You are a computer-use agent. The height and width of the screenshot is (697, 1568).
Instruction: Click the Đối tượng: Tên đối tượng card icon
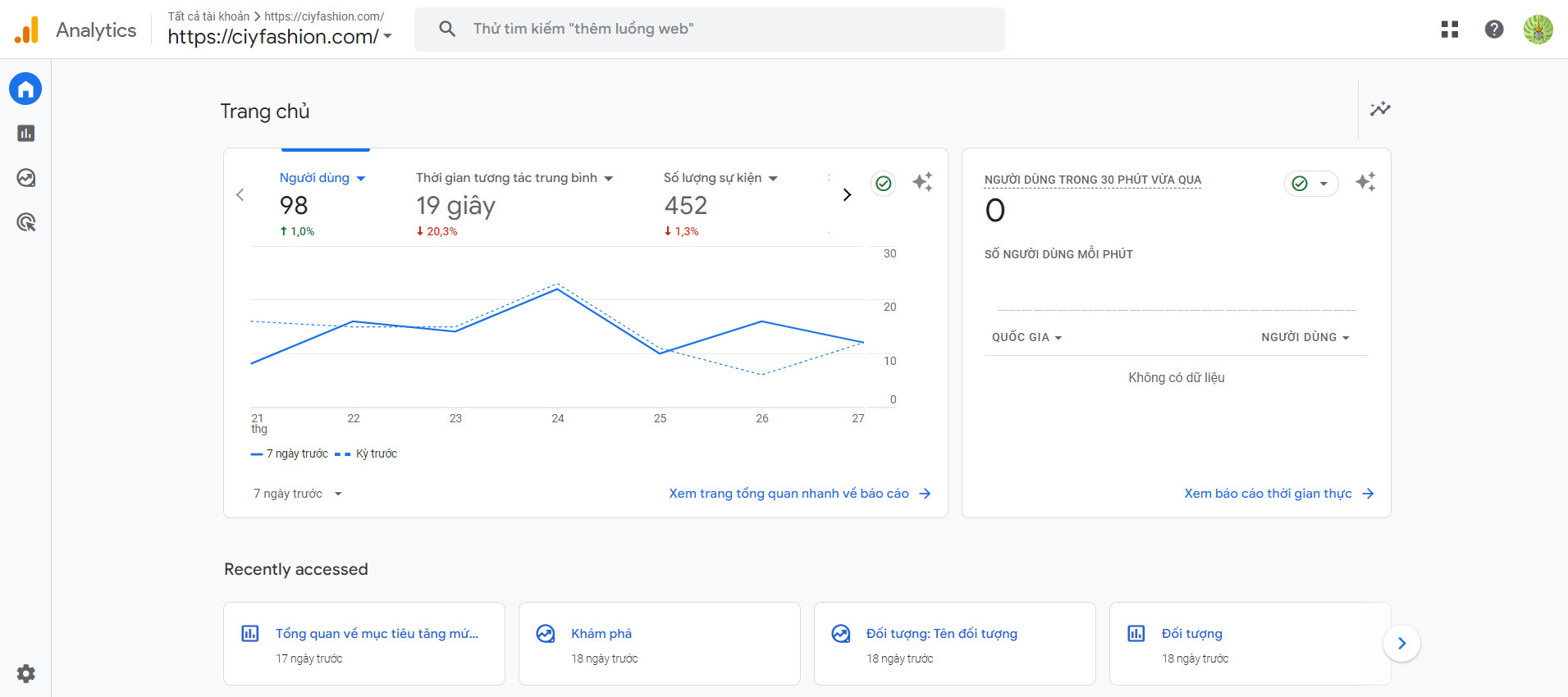tap(840, 634)
